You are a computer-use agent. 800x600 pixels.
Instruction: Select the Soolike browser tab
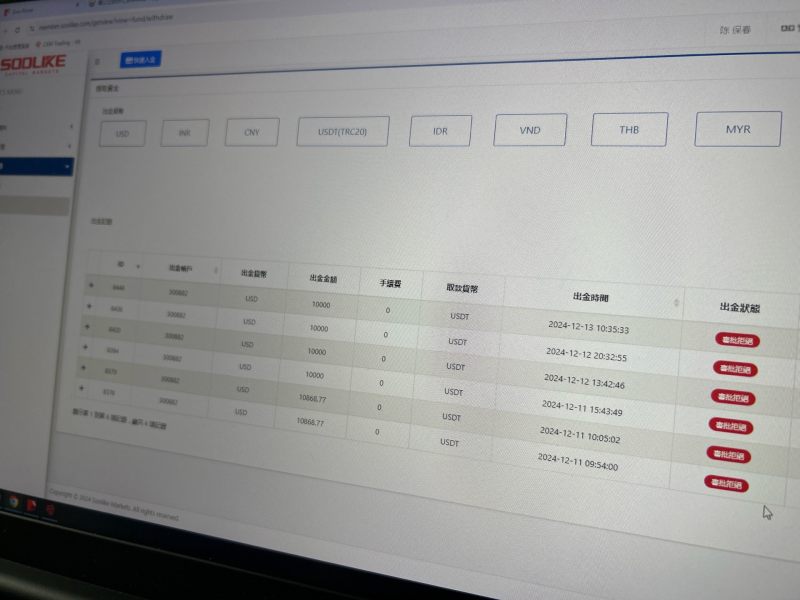(x=20, y=11)
